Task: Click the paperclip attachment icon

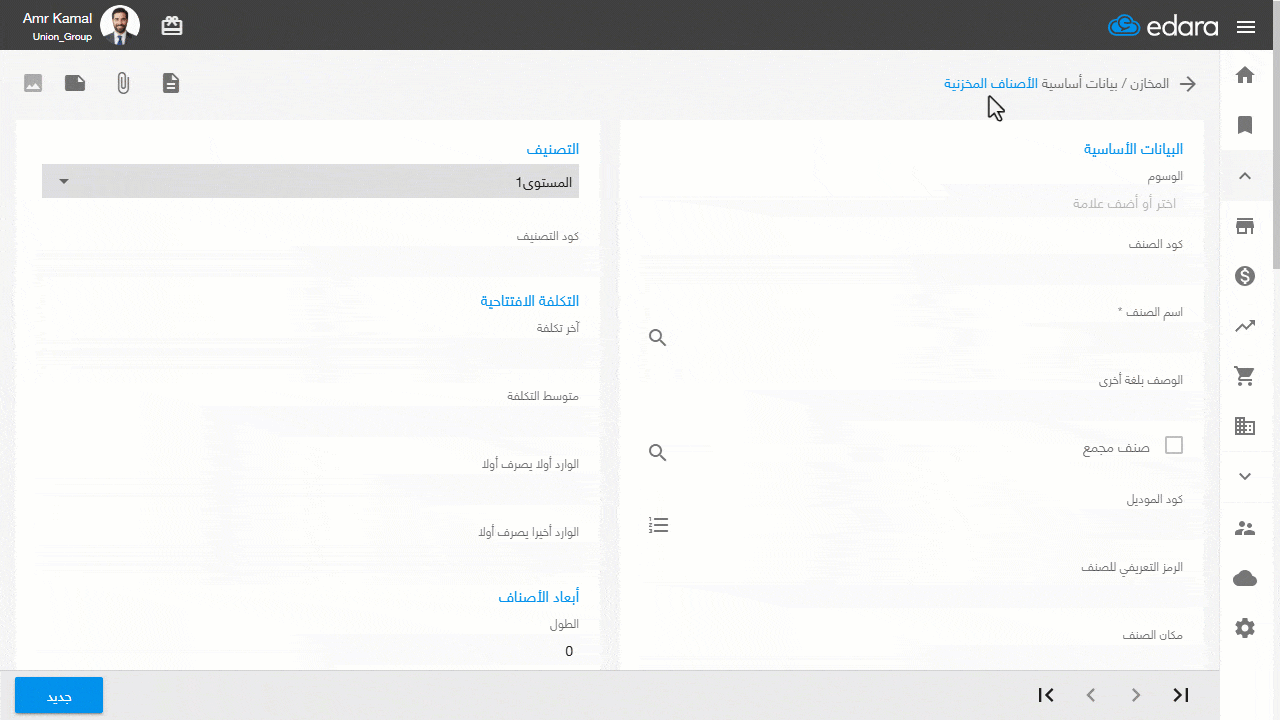Action: pyautogui.click(x=123, y=83)
